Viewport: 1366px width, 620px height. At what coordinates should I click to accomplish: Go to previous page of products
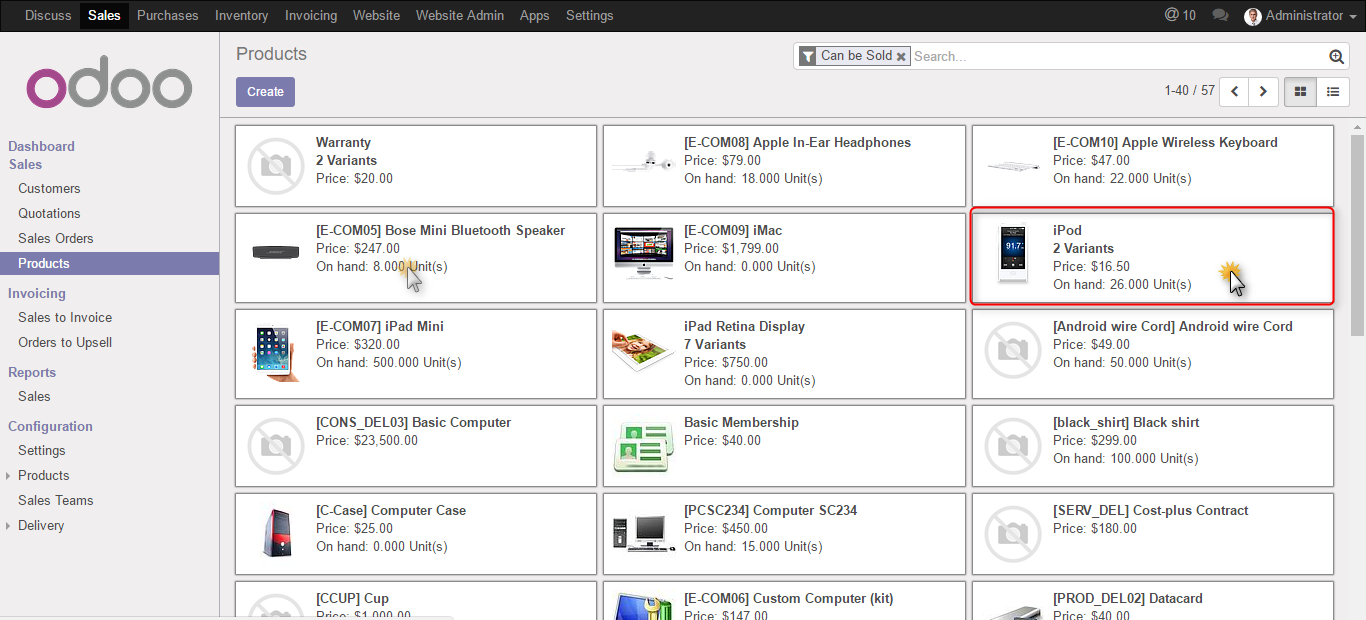(x=1235, y=92)
